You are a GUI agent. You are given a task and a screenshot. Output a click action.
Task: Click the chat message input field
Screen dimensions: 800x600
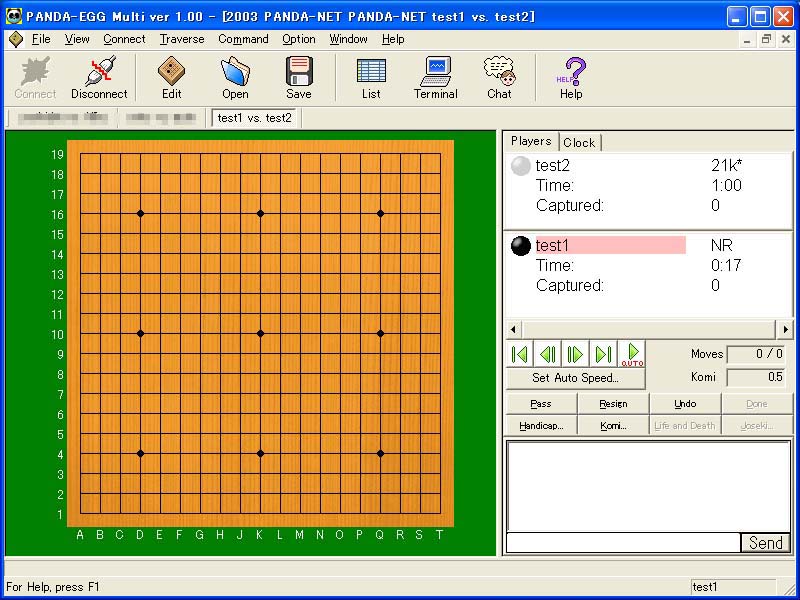coord(623,542)
